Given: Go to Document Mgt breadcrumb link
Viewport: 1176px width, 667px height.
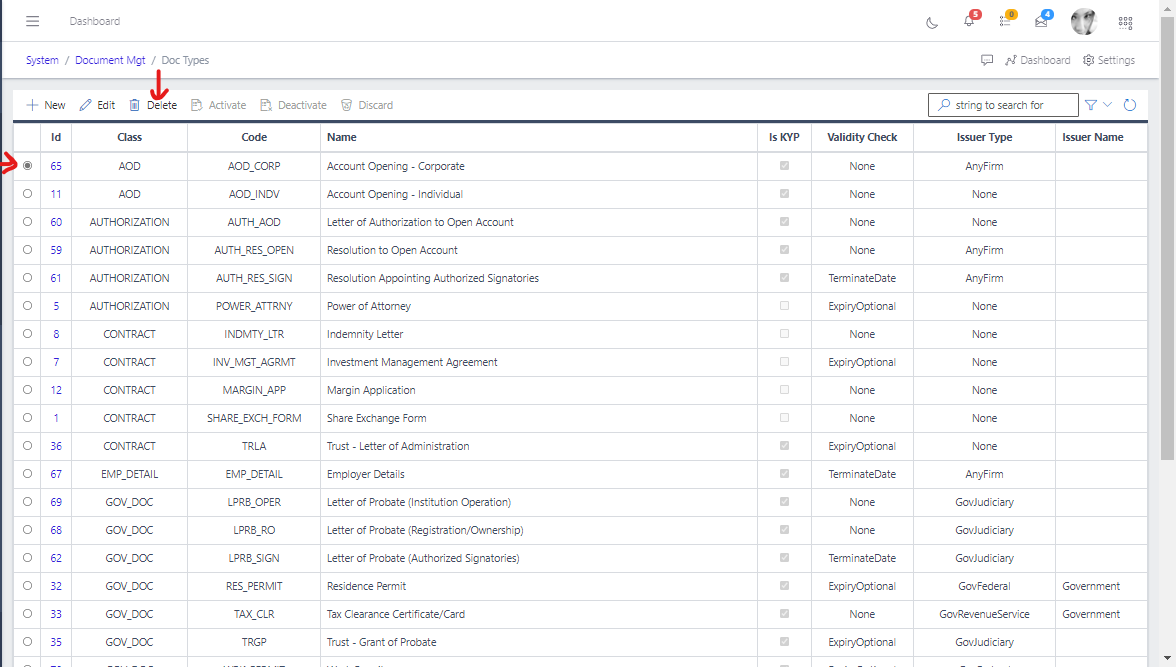Looking at the screenshot, I should point(110,60).
